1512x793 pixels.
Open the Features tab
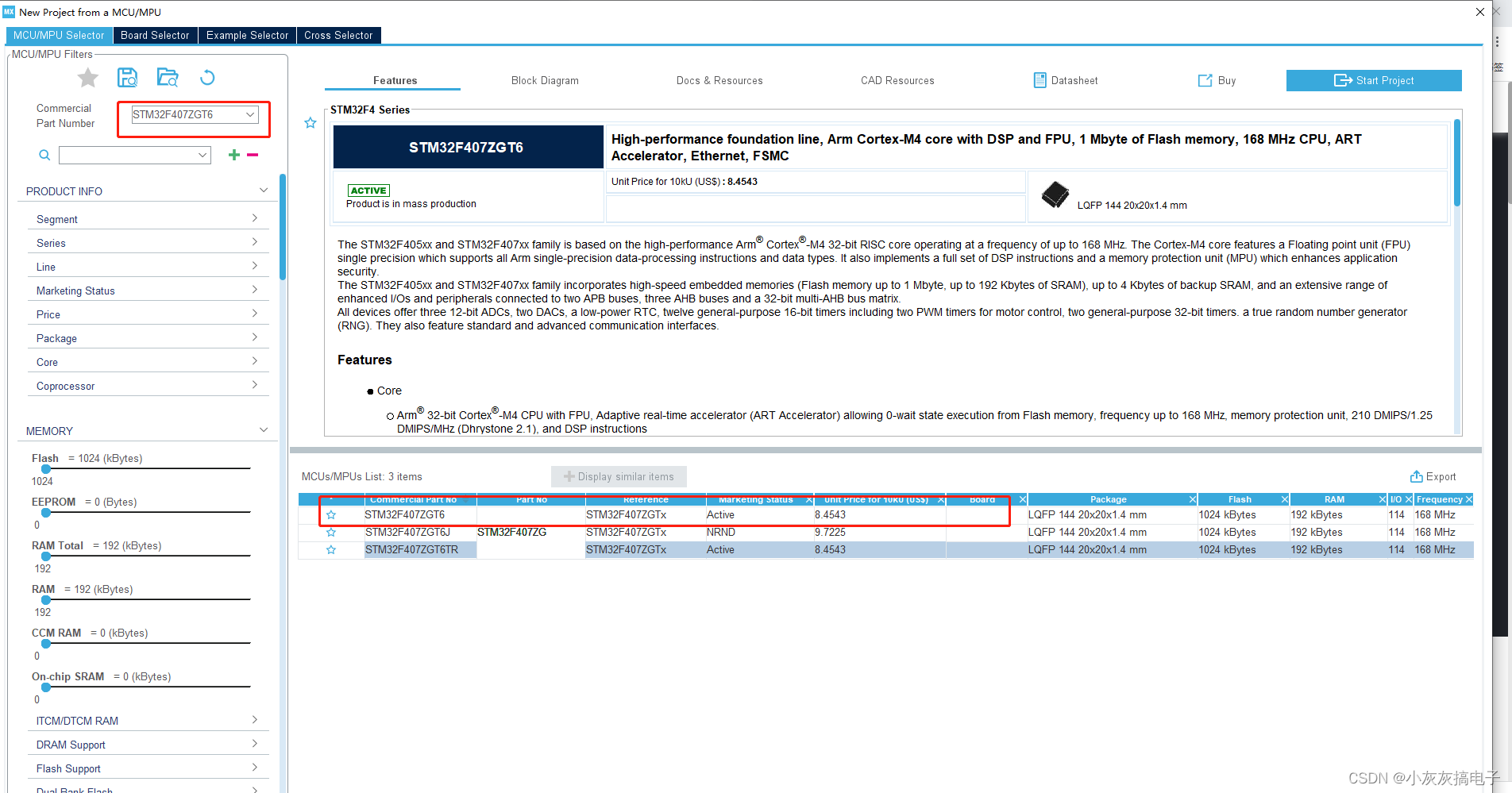pos(395,80)
